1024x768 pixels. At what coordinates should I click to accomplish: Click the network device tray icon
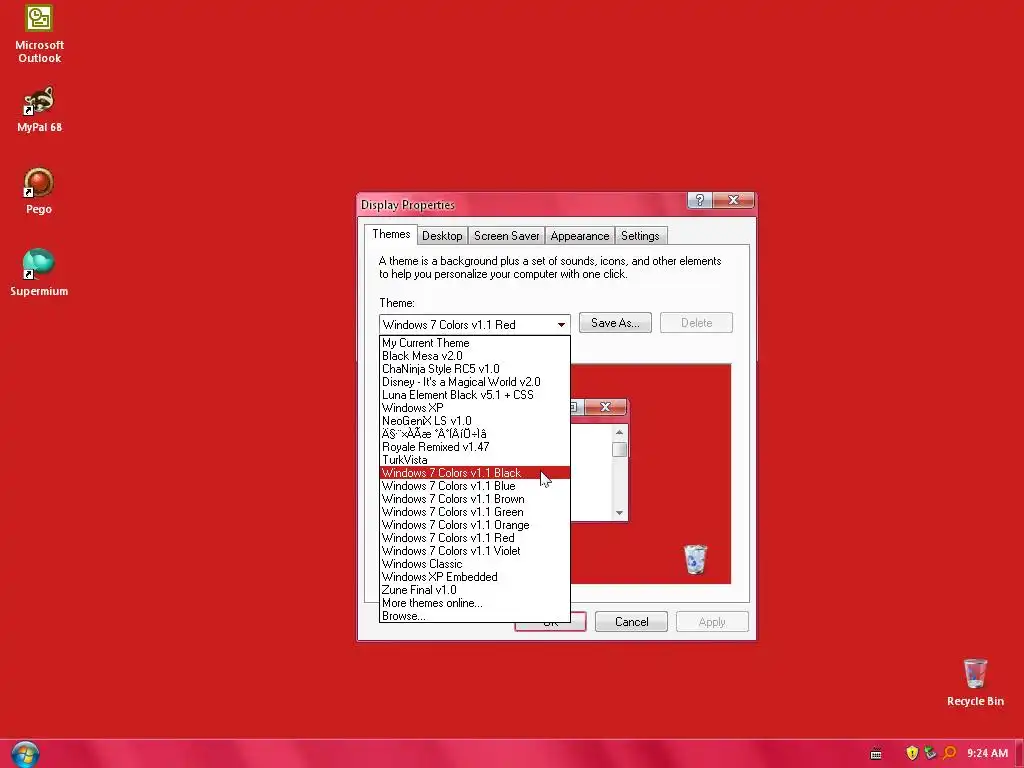pyautogui.click(x=931, y=753)
